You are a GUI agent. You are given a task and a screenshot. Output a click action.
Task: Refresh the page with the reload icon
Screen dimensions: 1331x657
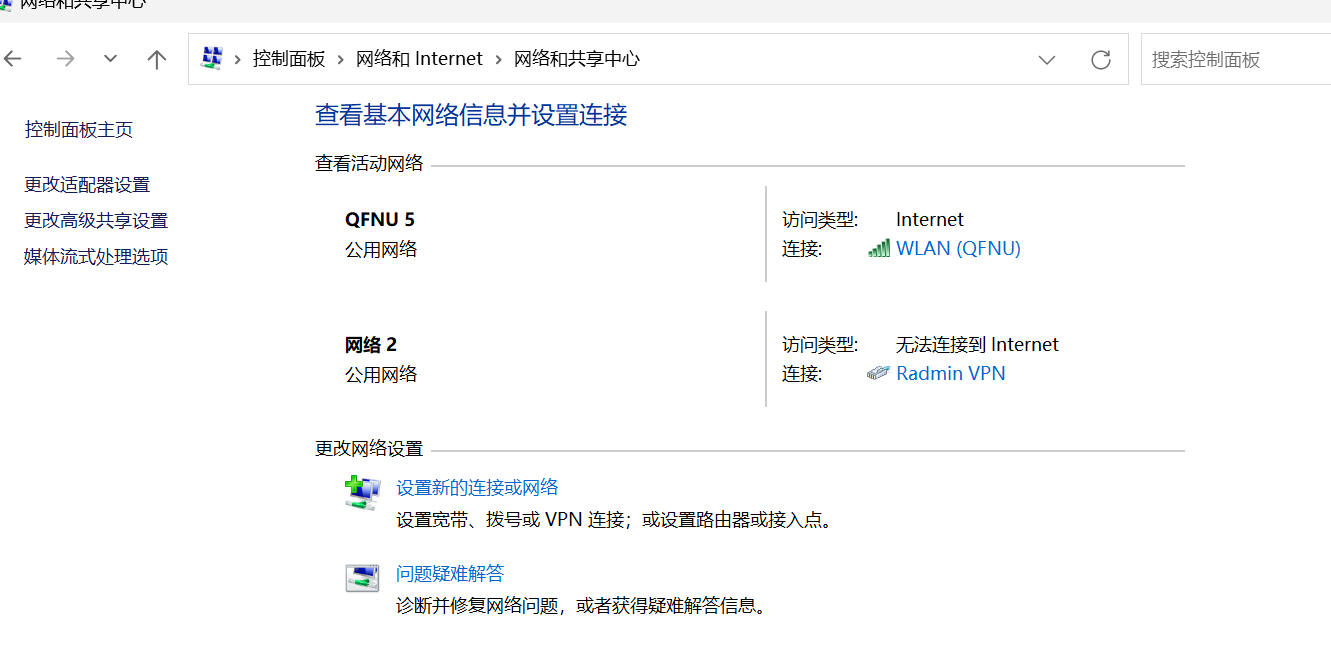(x=1101, y=60)
